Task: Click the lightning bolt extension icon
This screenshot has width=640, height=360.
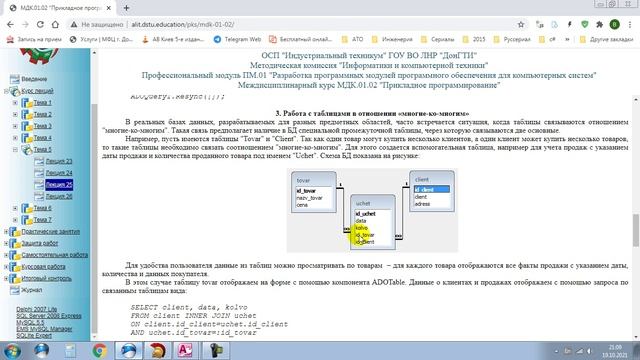Action: [569, 24]
